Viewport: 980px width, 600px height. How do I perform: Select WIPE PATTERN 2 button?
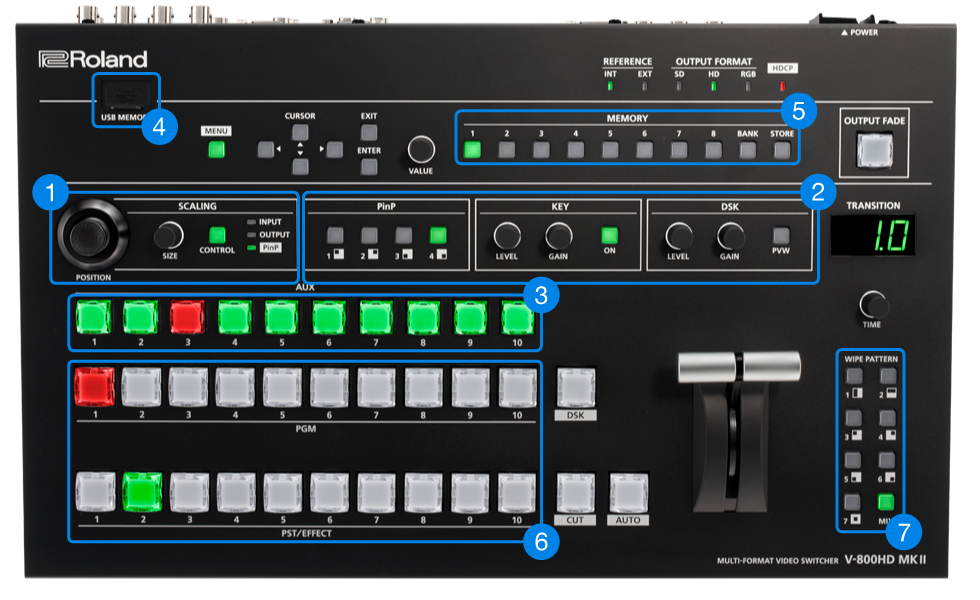coord(888,376)
